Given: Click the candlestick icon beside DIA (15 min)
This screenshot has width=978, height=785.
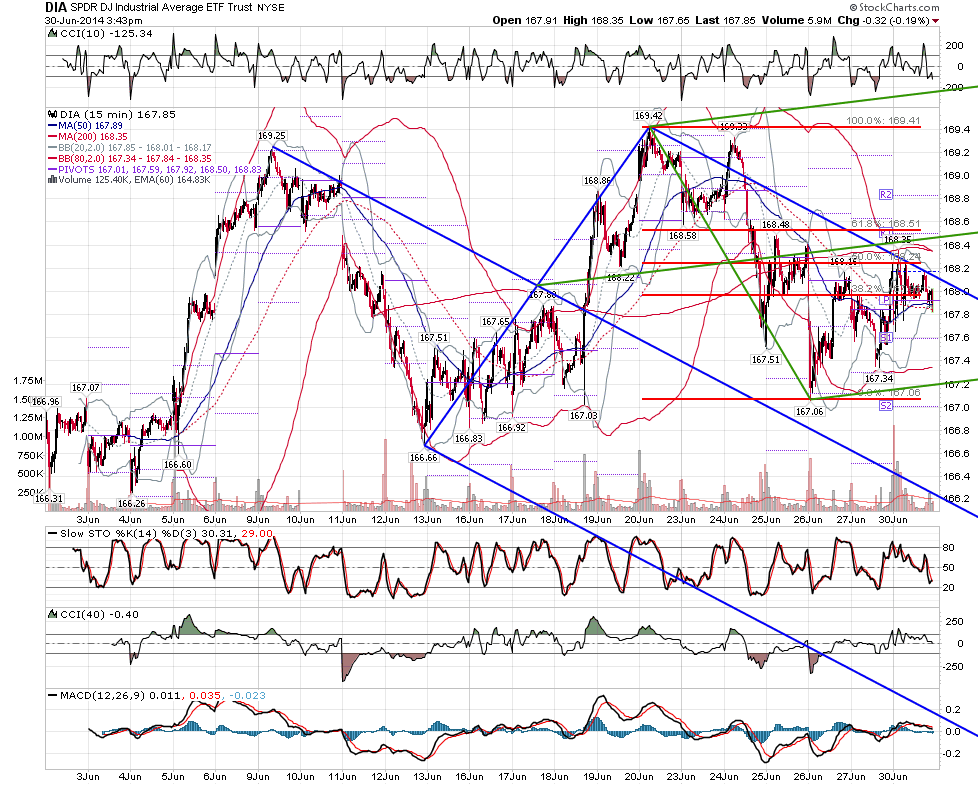Looking at the screenshot, I should 53,115.
